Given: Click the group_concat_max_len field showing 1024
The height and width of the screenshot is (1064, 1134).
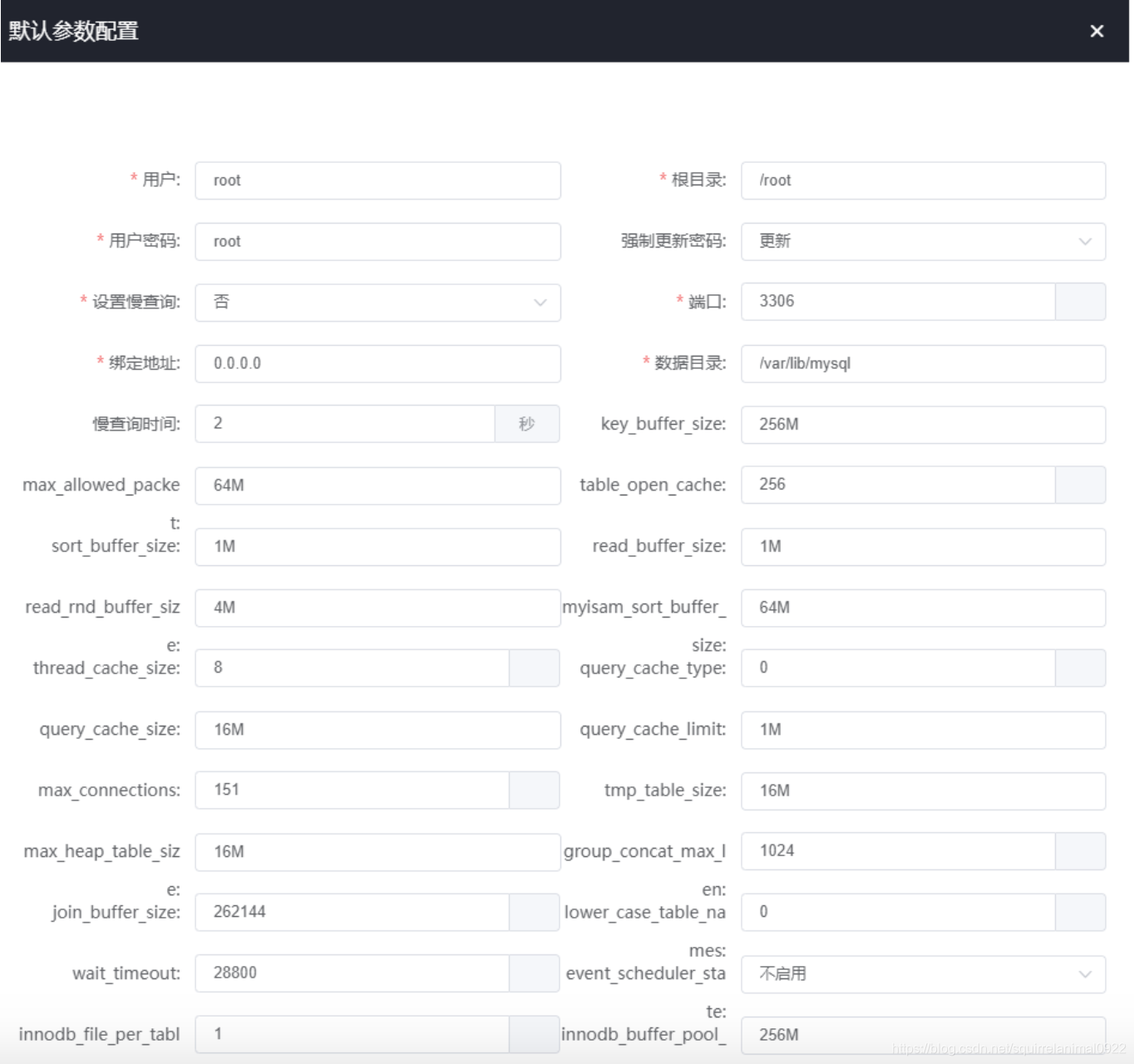Looking at the screenshot, I should tap(898, 851).
